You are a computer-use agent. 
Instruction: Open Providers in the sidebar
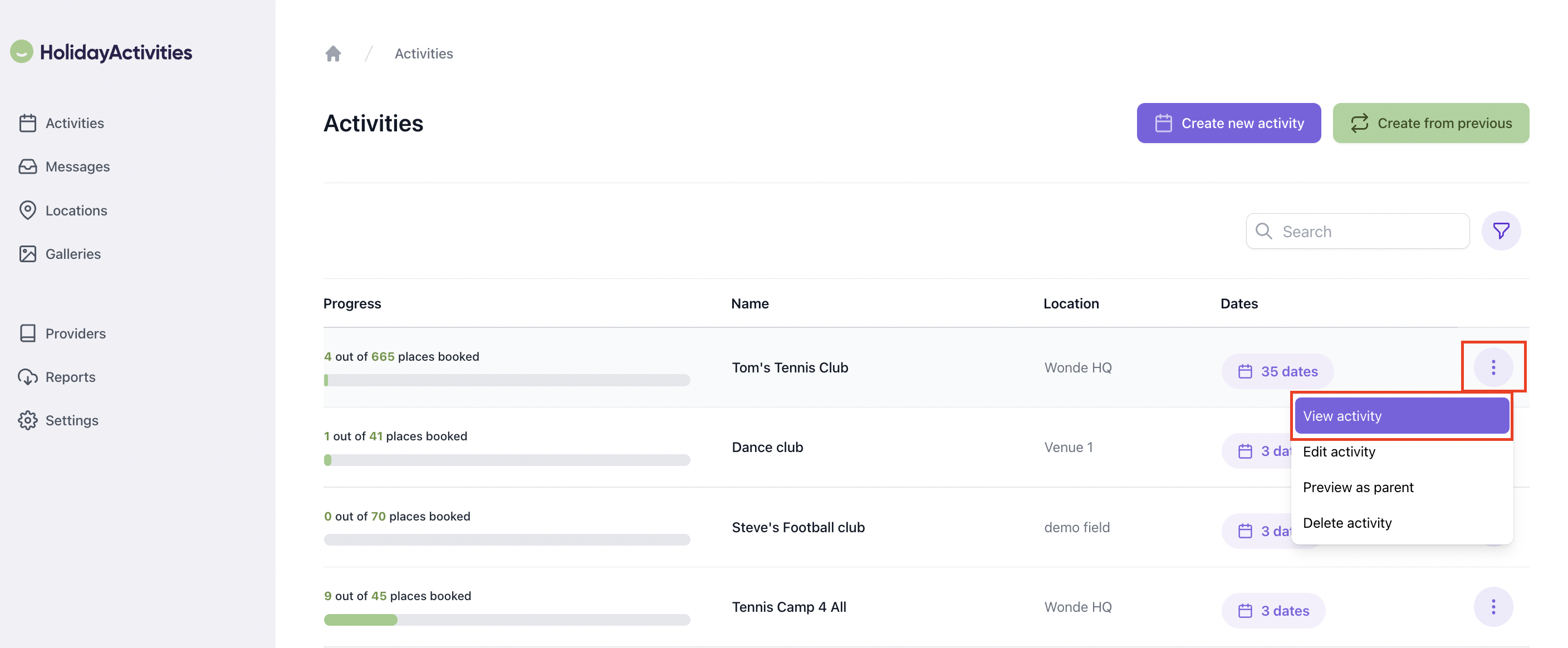point(76,333)
